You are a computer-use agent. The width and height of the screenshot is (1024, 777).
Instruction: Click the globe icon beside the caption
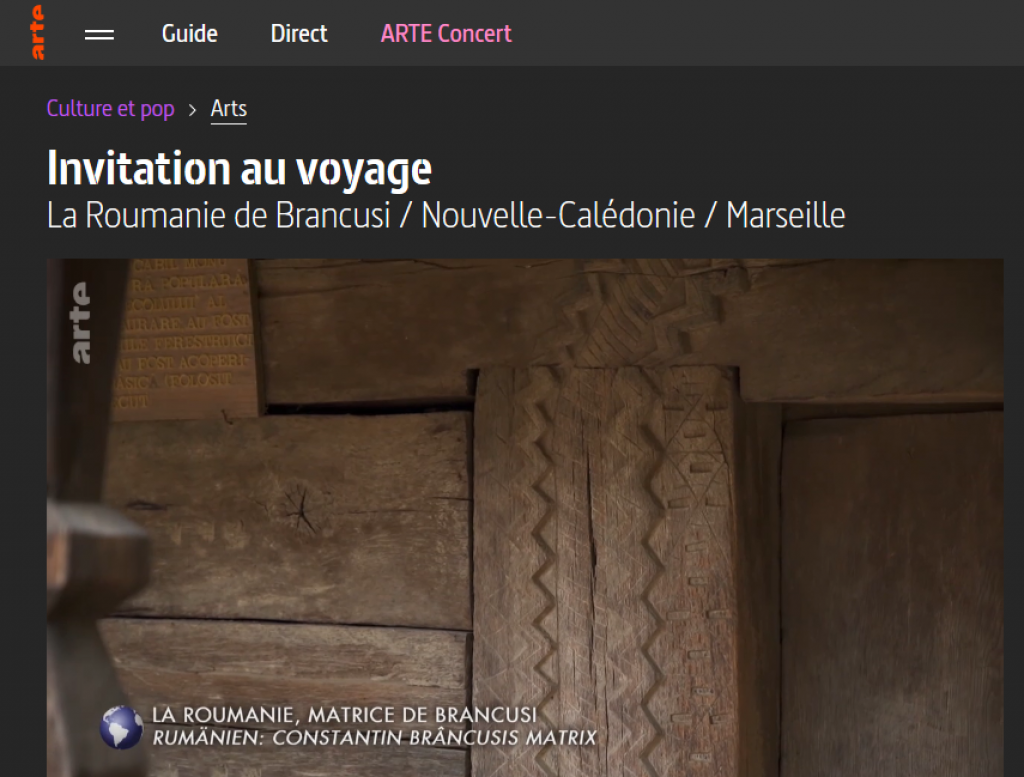[121, 727]
